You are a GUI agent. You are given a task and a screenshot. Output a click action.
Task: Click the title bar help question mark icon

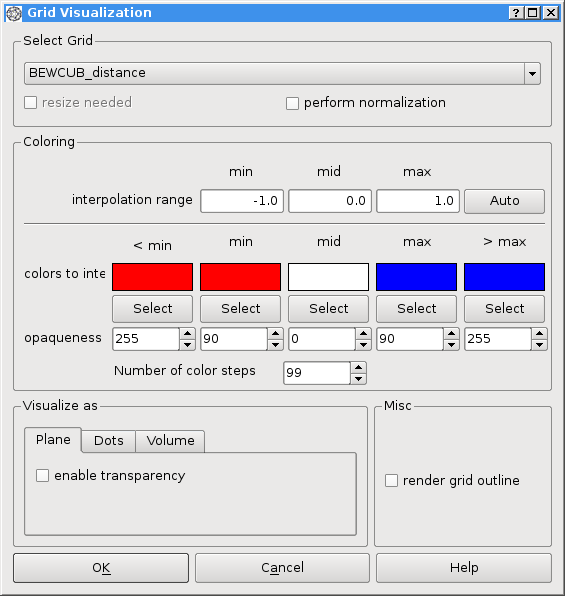[x=516, y=13]
